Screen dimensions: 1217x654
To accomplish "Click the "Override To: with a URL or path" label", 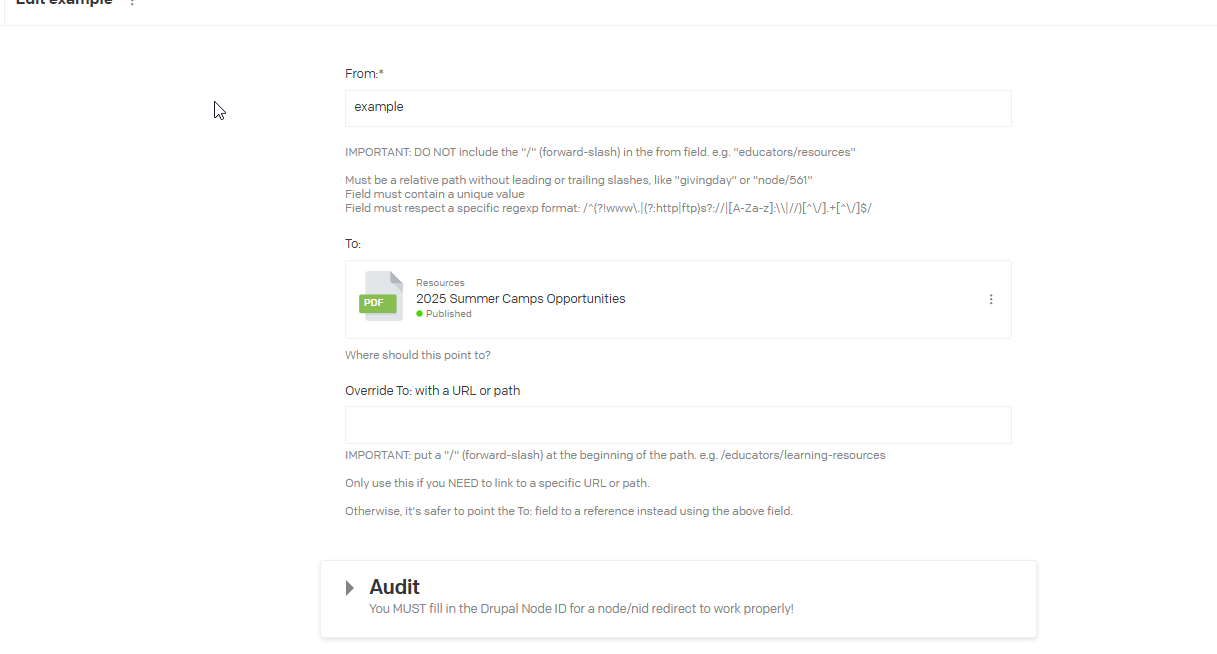I will tap(432, 391).
